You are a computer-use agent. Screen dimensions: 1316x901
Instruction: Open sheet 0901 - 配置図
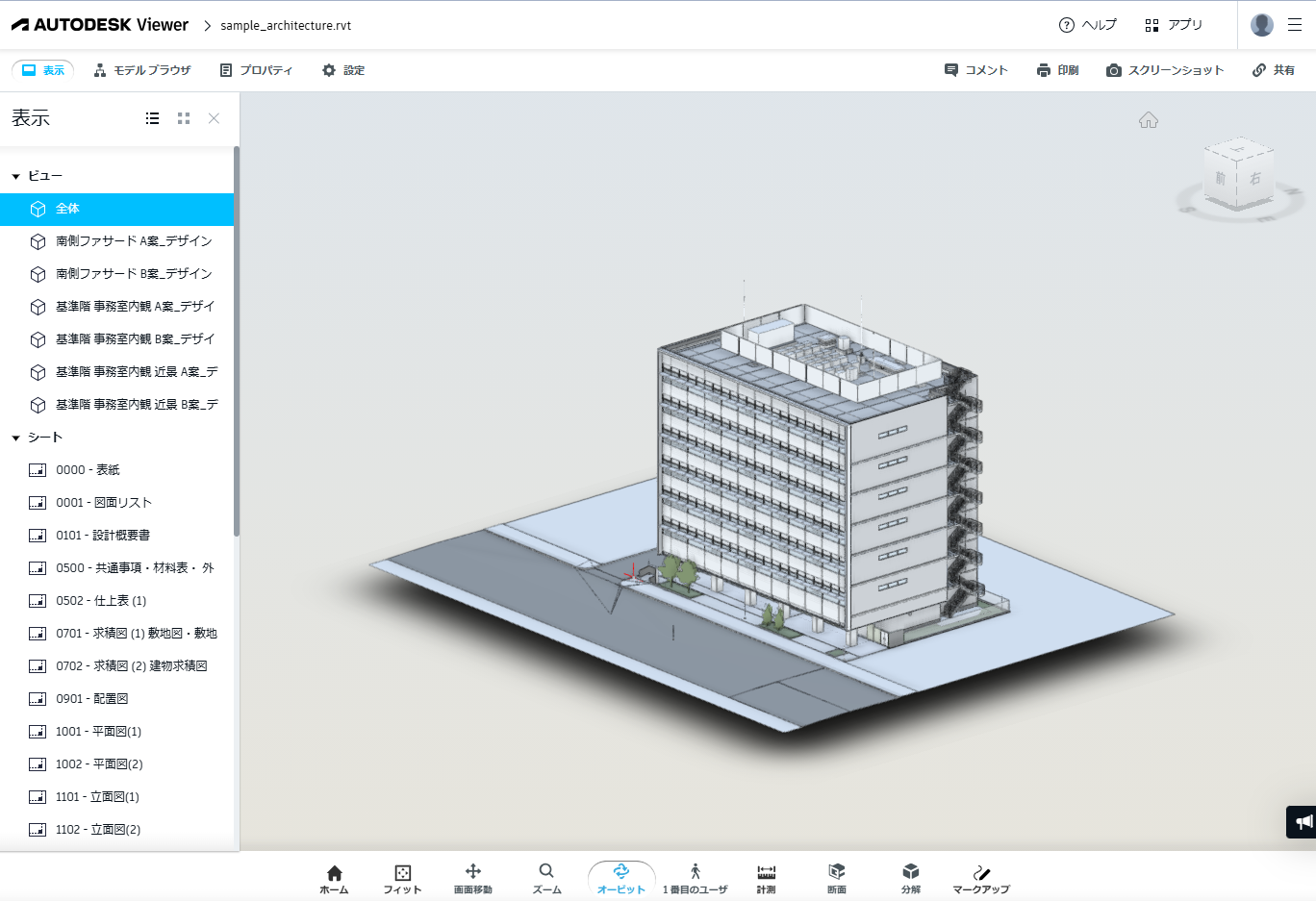(x=91, y=699)
